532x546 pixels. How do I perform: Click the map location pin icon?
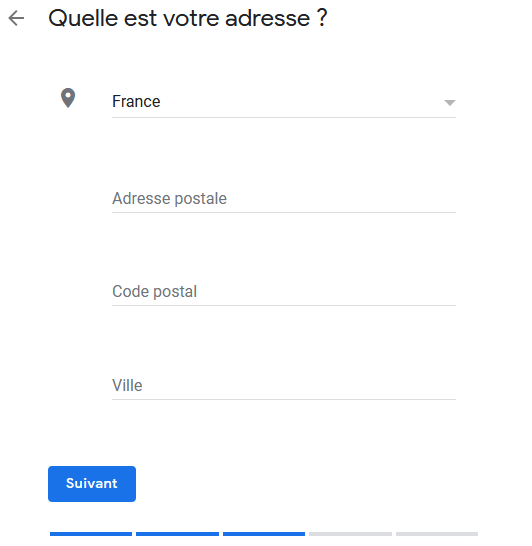point(68,98)
